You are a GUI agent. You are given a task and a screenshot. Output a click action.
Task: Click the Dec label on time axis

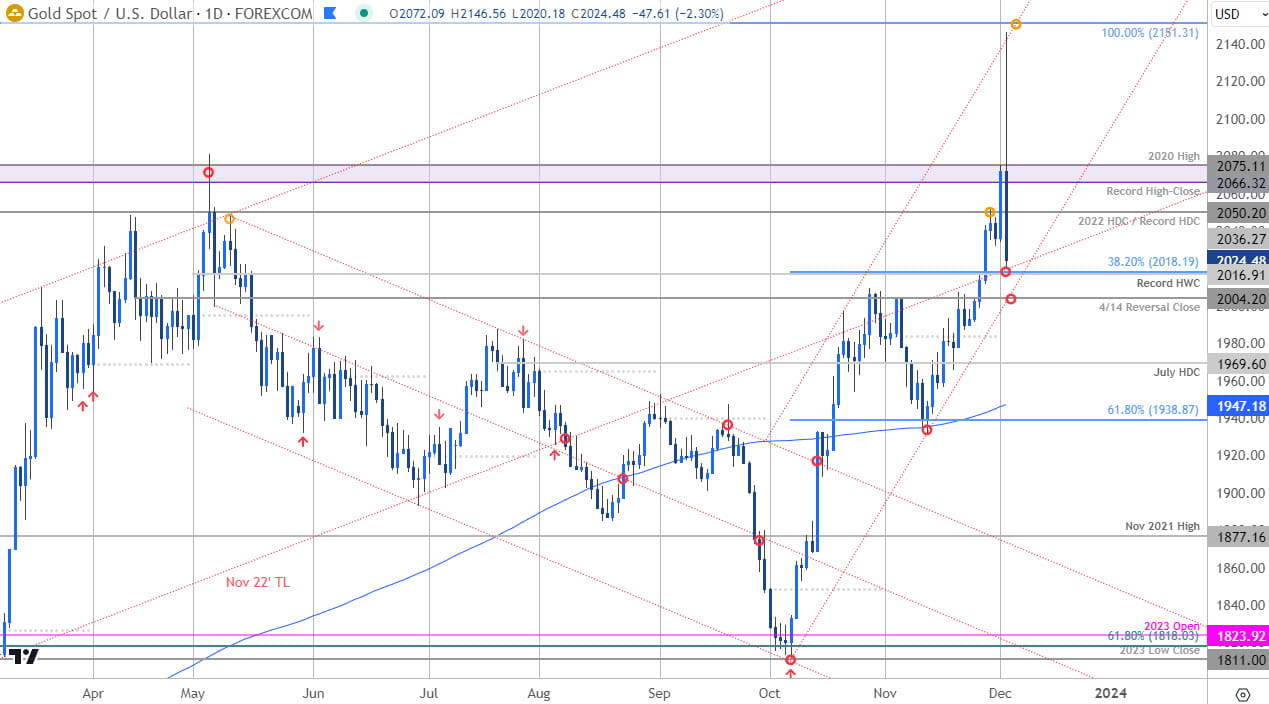click(x=1001, y=692)
